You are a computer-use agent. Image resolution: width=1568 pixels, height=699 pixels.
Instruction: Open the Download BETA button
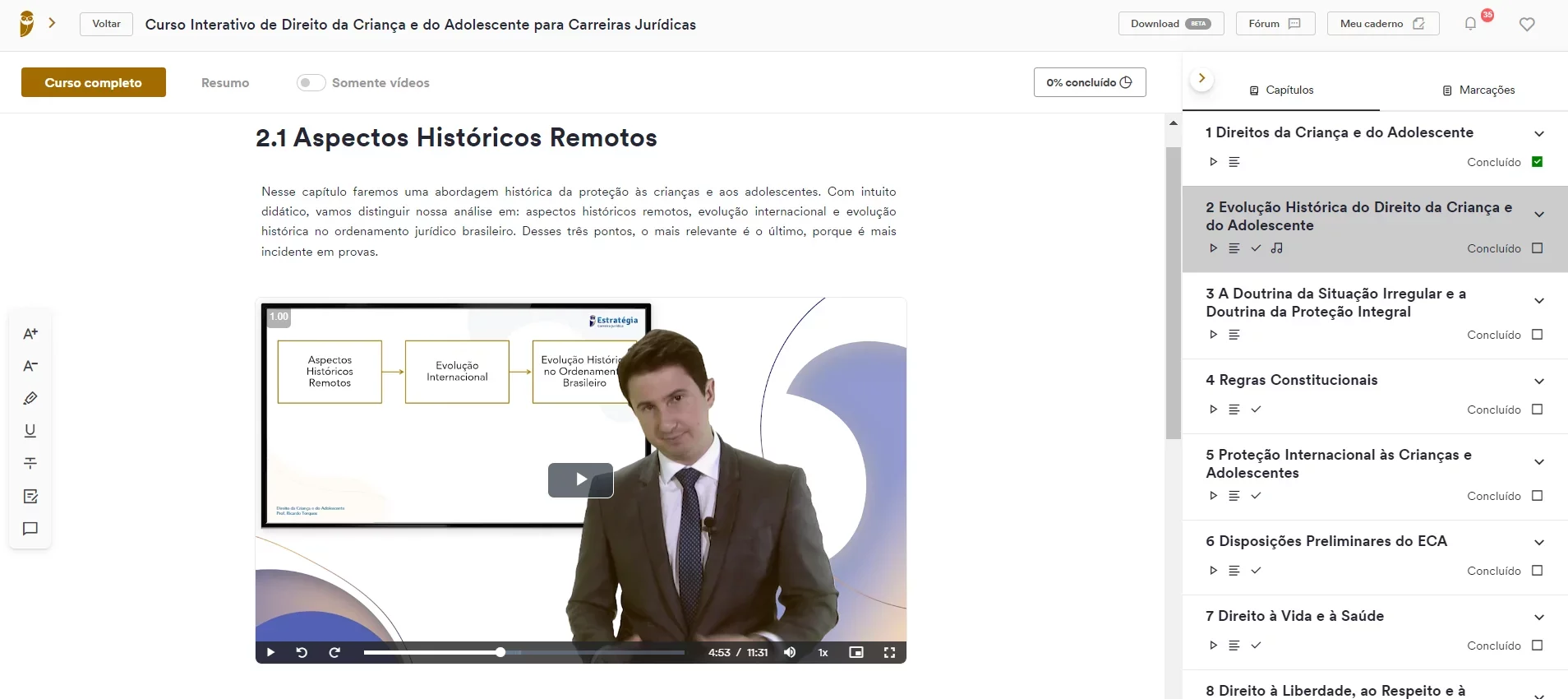[1171, 24]
